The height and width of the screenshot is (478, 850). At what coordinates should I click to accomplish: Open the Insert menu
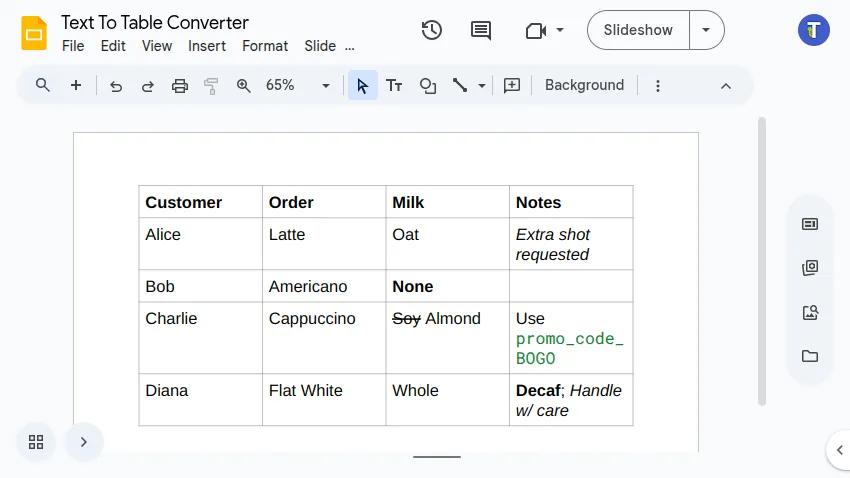click(x=207, y=46)
